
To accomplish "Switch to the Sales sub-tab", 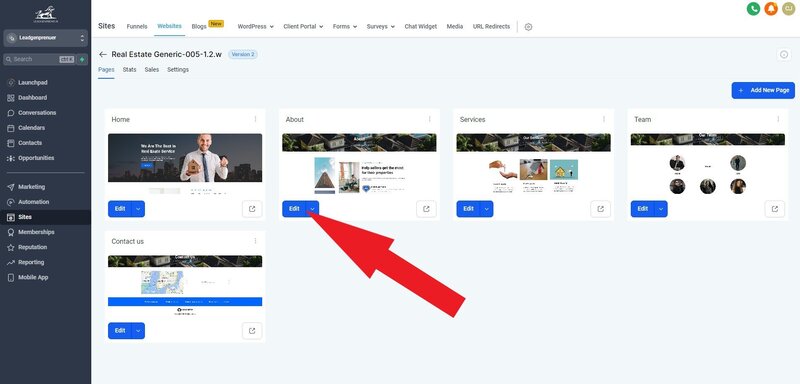I will pyautogui.click(x=152, y=70).
